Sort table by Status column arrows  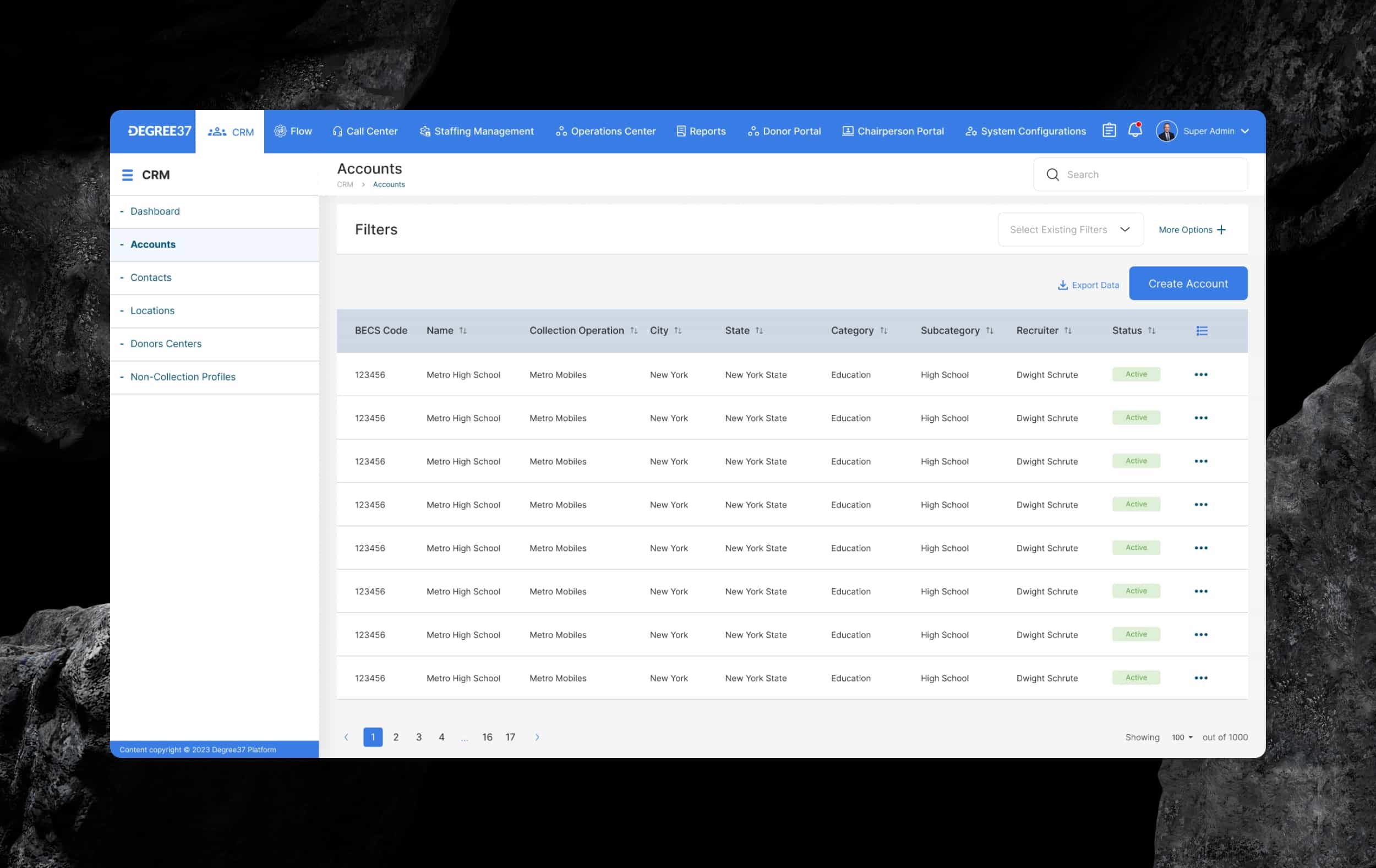pyautogui.click(x=1151, y=331)
